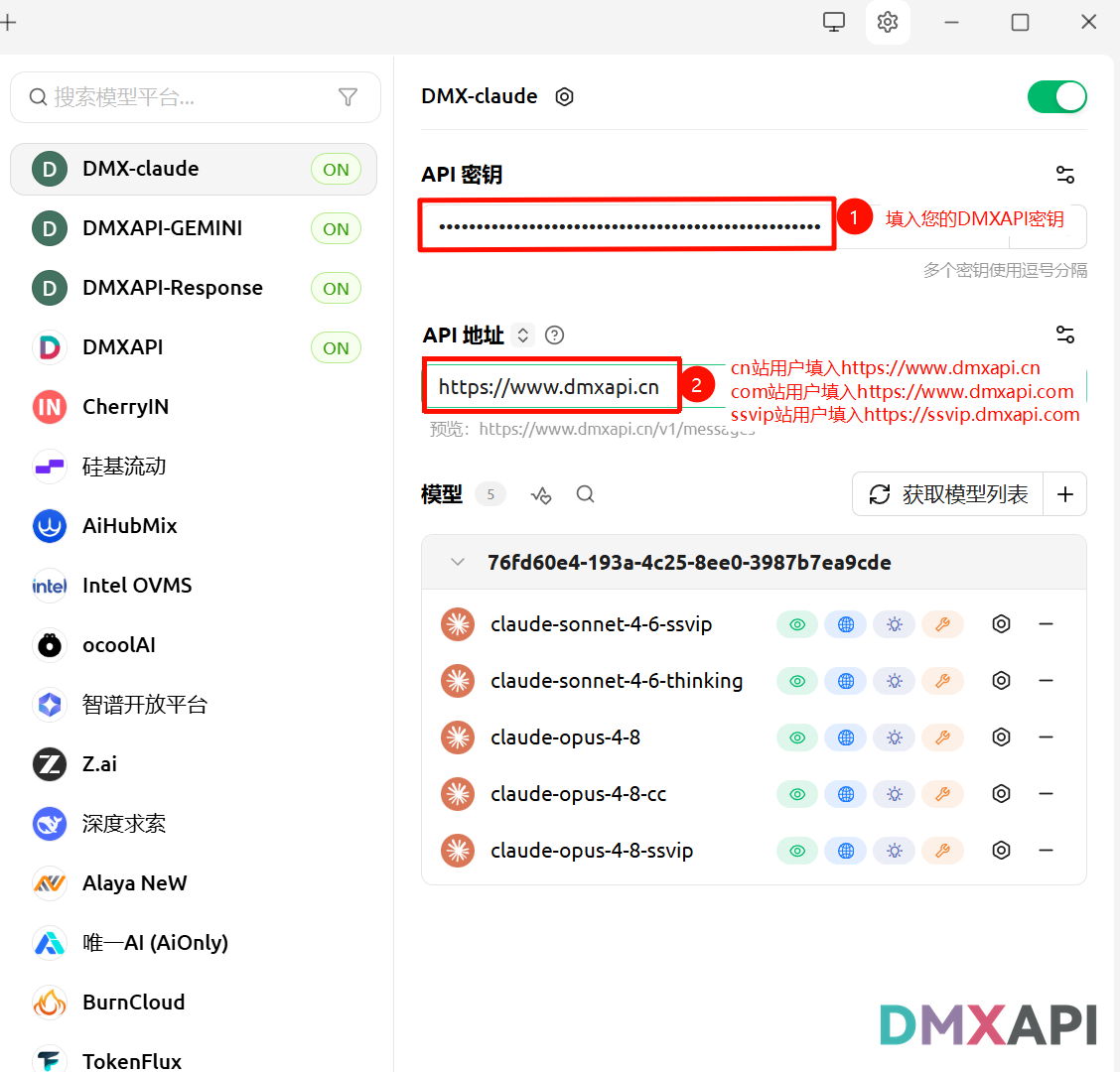Click new tab plus icon in title bar
Screen dimensions: 1120x1072
[8, 23]
